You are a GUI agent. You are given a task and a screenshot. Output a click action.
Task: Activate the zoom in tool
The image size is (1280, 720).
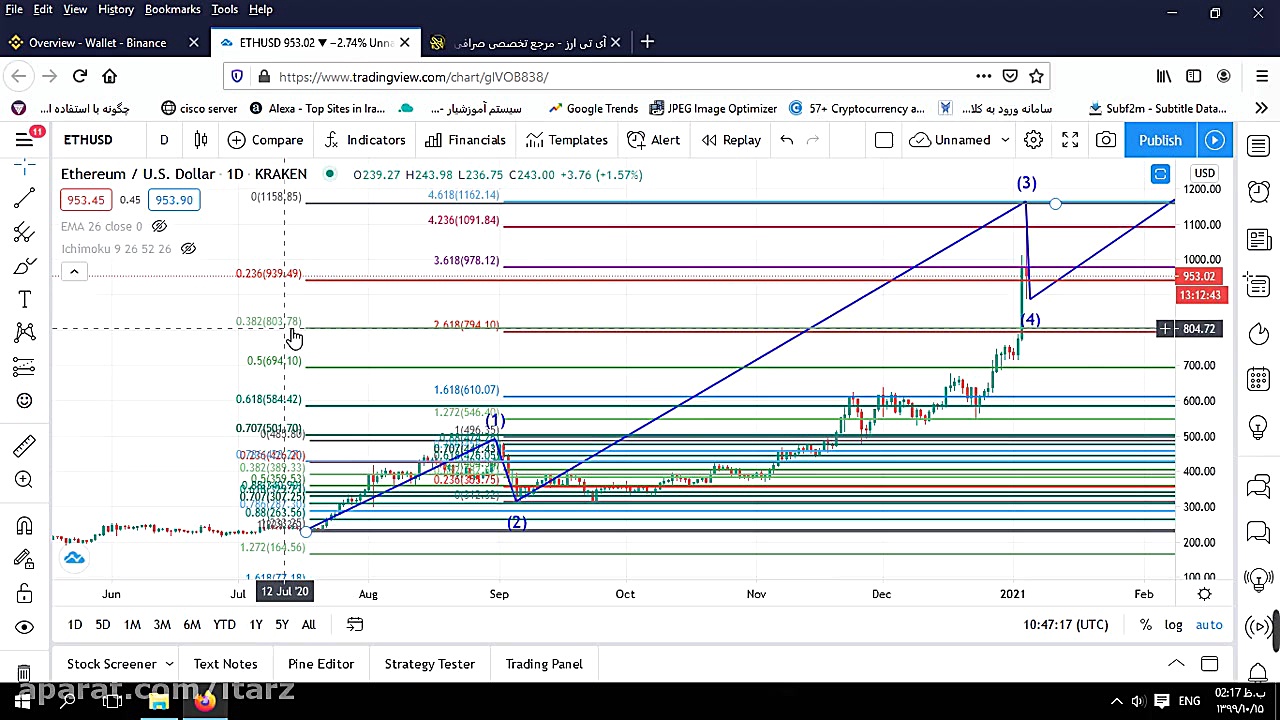[x=25, y=480]
